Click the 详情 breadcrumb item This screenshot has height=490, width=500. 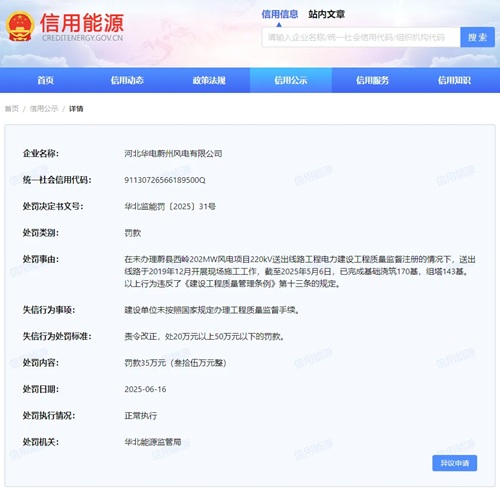coord(76,109)
